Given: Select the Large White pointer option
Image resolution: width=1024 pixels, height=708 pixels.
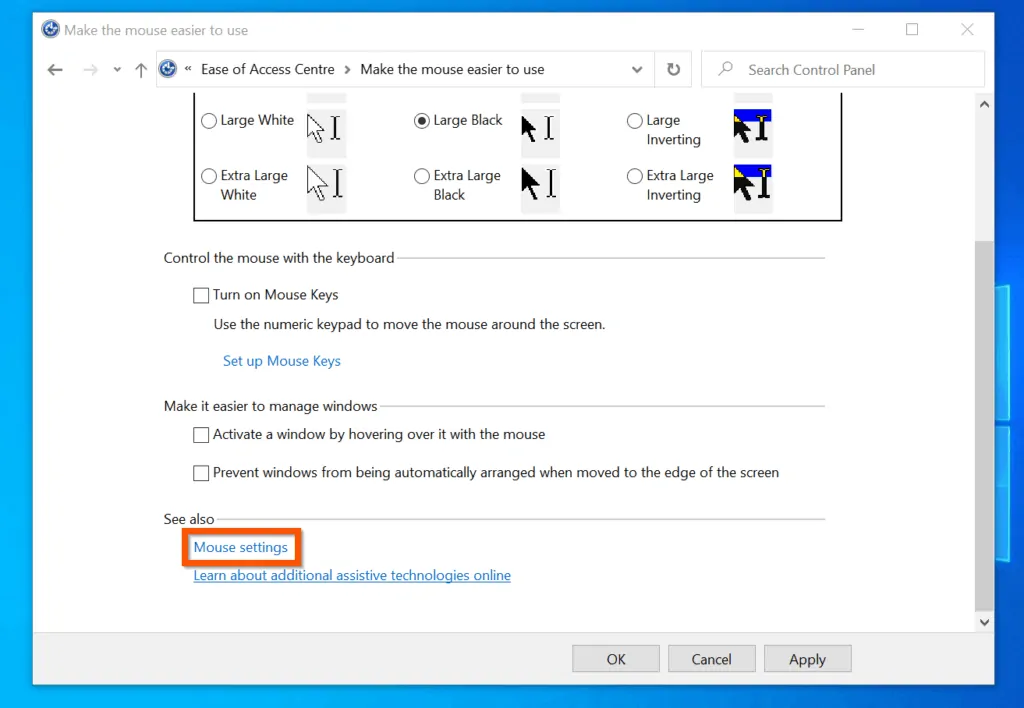Looking at the screenshot, I should (209, 121).
